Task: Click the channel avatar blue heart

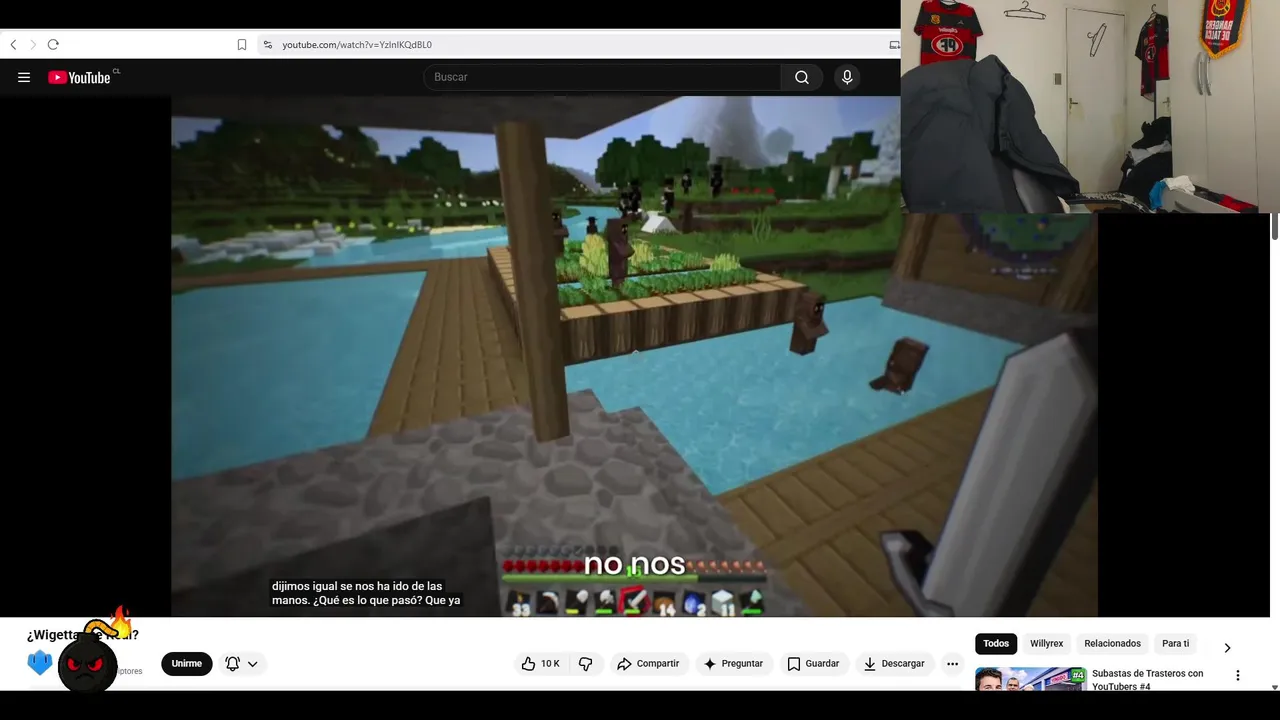Action: point(39,662)
